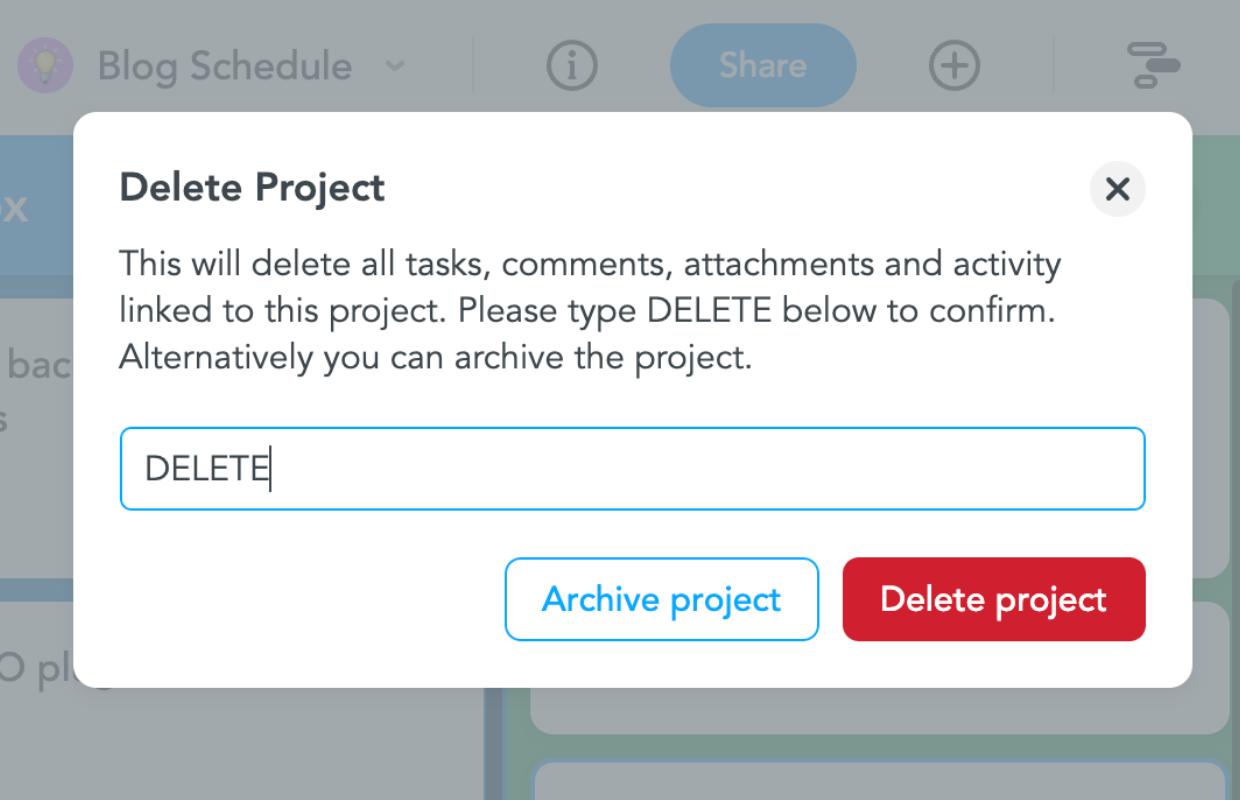Click the plus add icon
The height and width of the screenshot is (800, 1240).
click(954, 66)
